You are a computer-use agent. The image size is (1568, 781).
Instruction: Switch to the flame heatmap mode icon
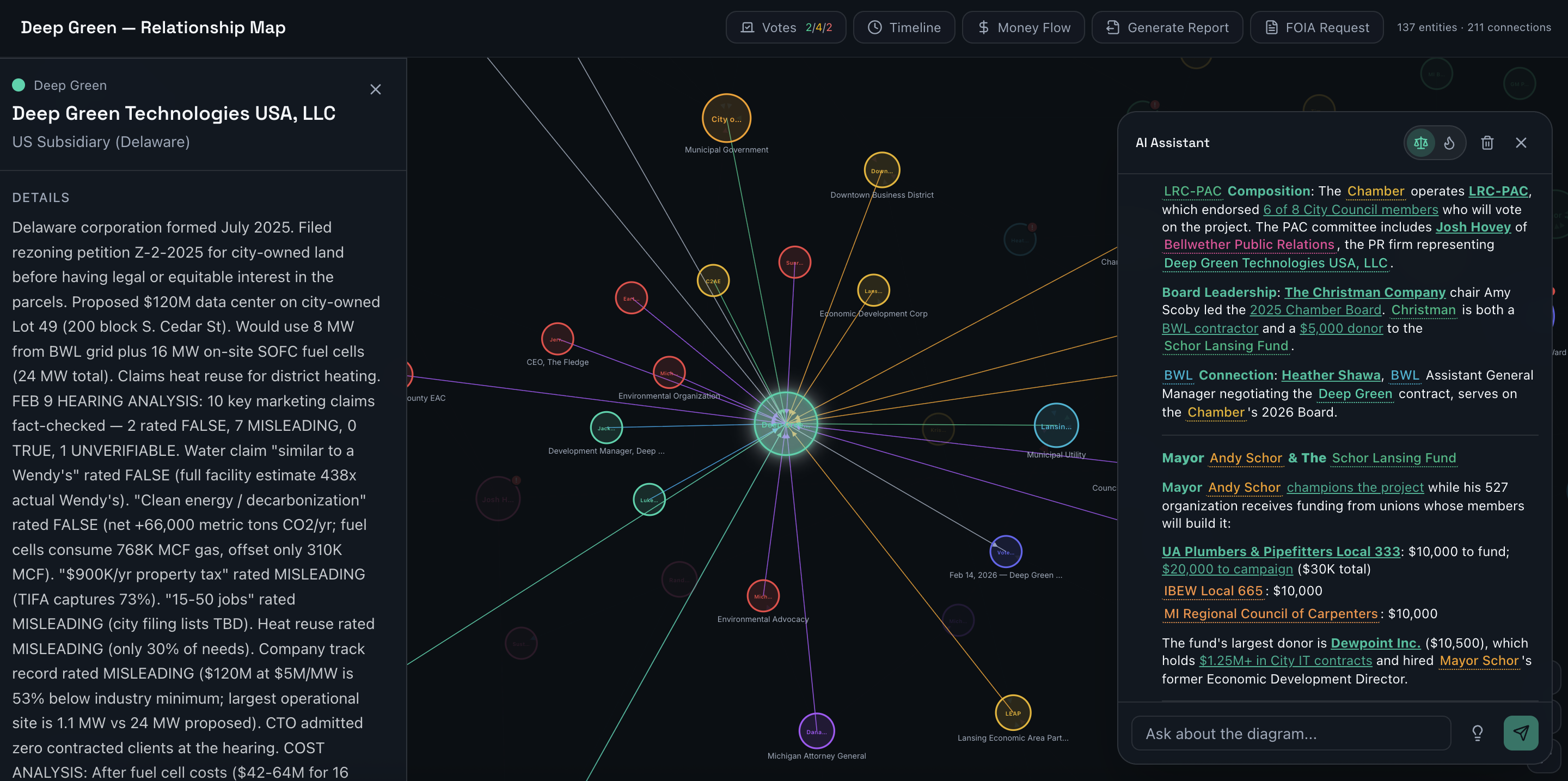[x=1449, y=143]
